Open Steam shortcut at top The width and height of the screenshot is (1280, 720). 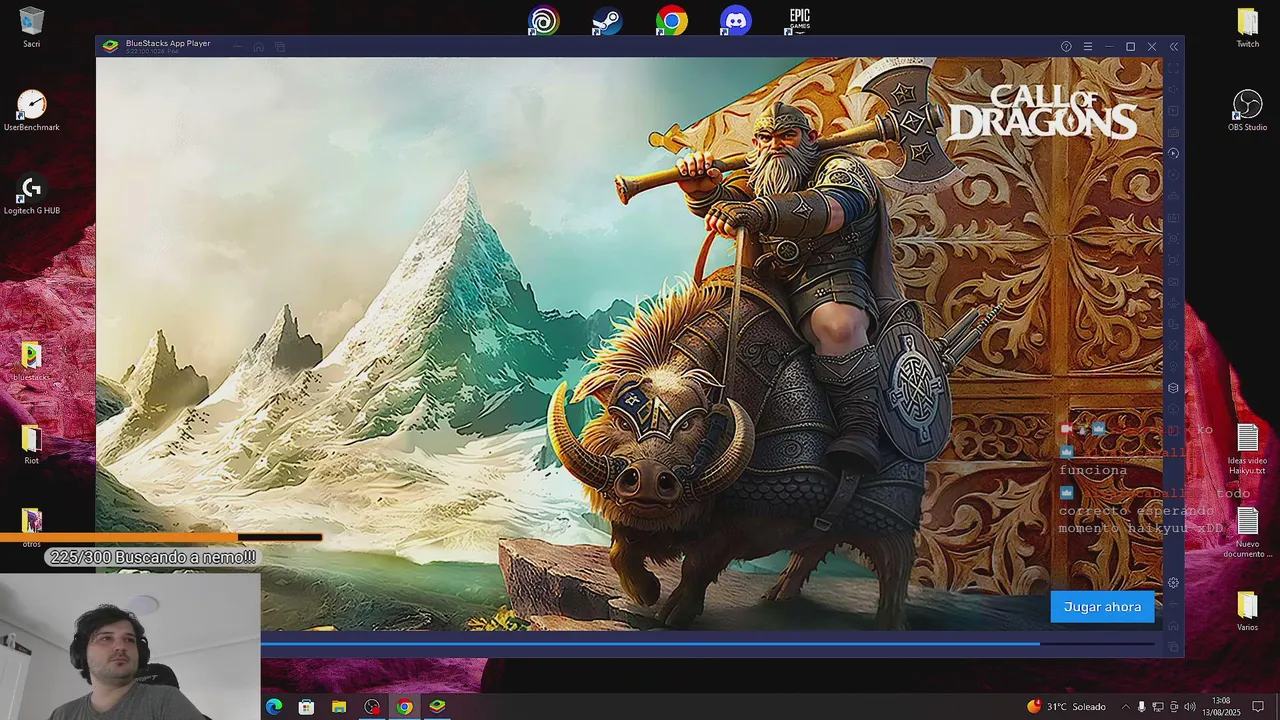click(607, 20)
